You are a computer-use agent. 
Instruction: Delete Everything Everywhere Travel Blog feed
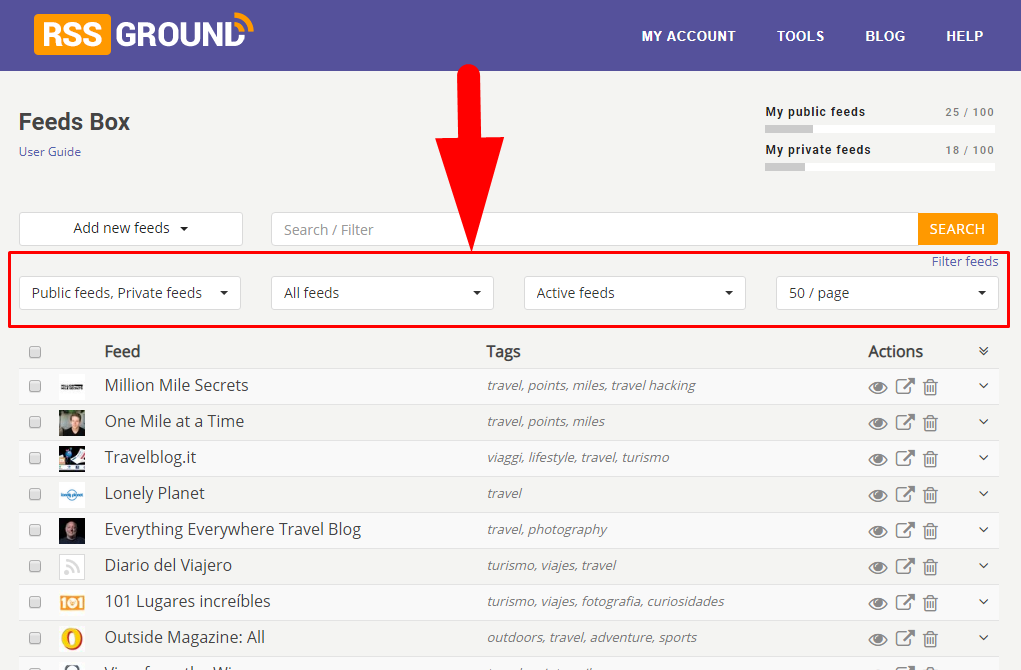[930, 531]
